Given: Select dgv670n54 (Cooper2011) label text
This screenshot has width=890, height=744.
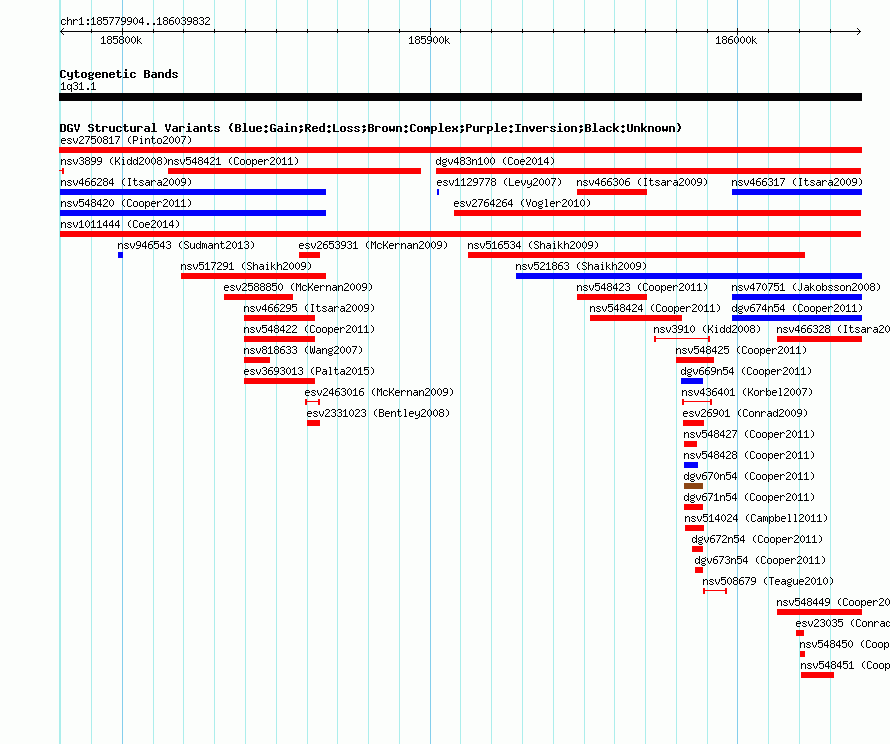Looking at the screenshot, I should 749,476.
